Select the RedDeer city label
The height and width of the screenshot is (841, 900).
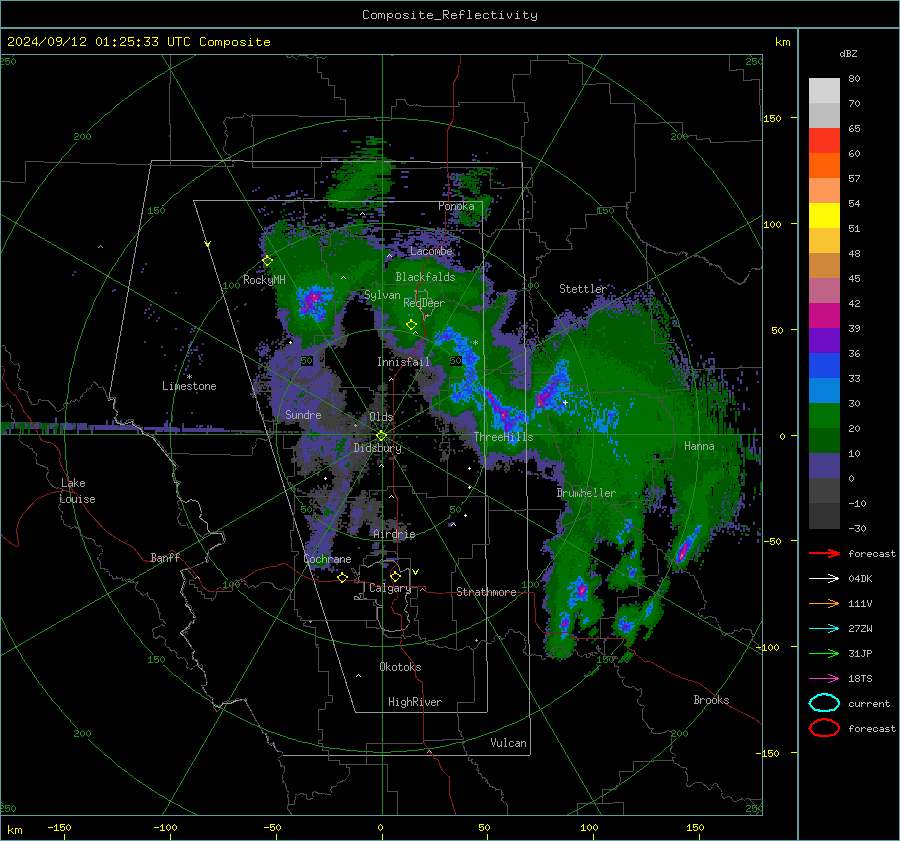click(424, 303)
